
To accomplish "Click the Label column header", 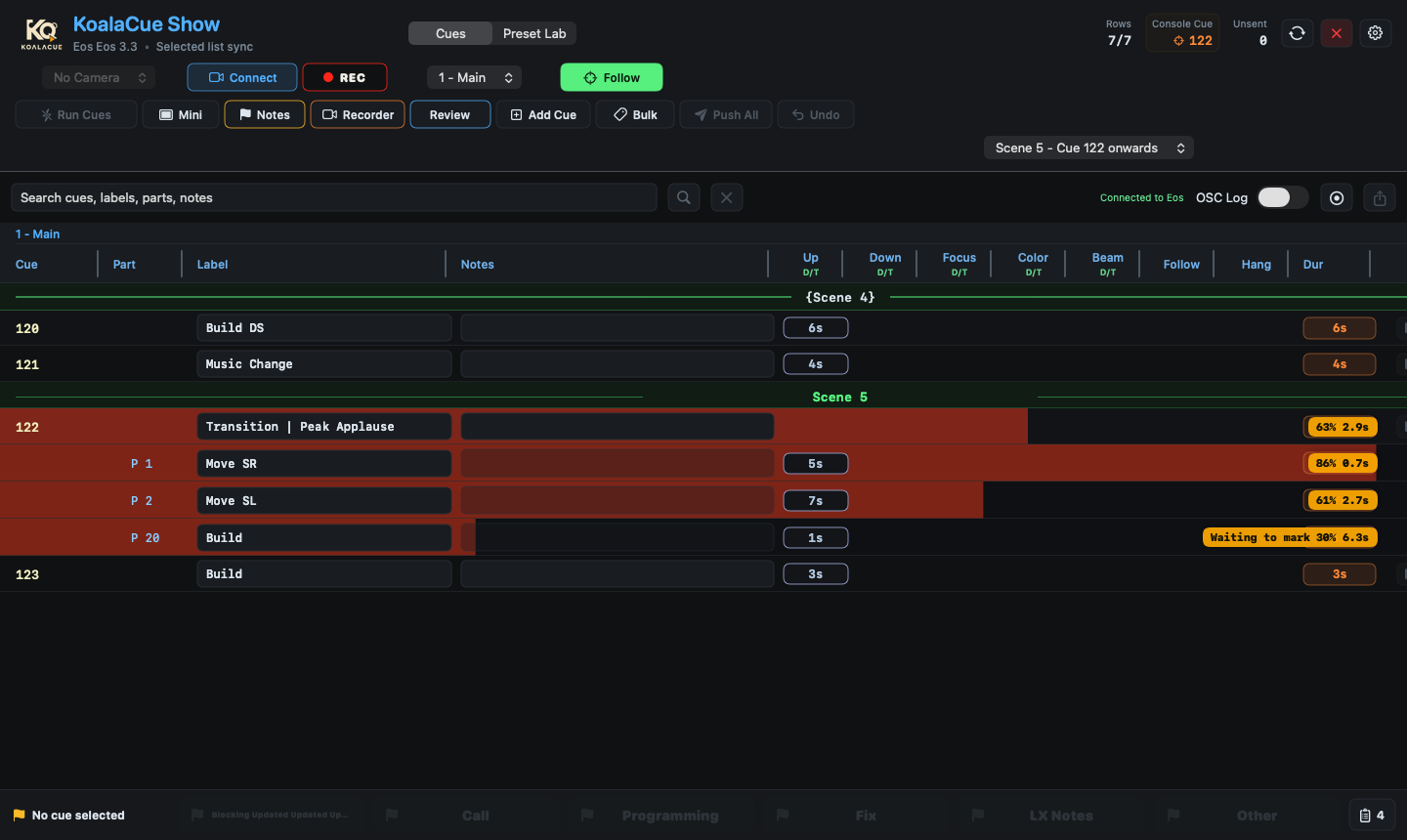I will (212, 265).
